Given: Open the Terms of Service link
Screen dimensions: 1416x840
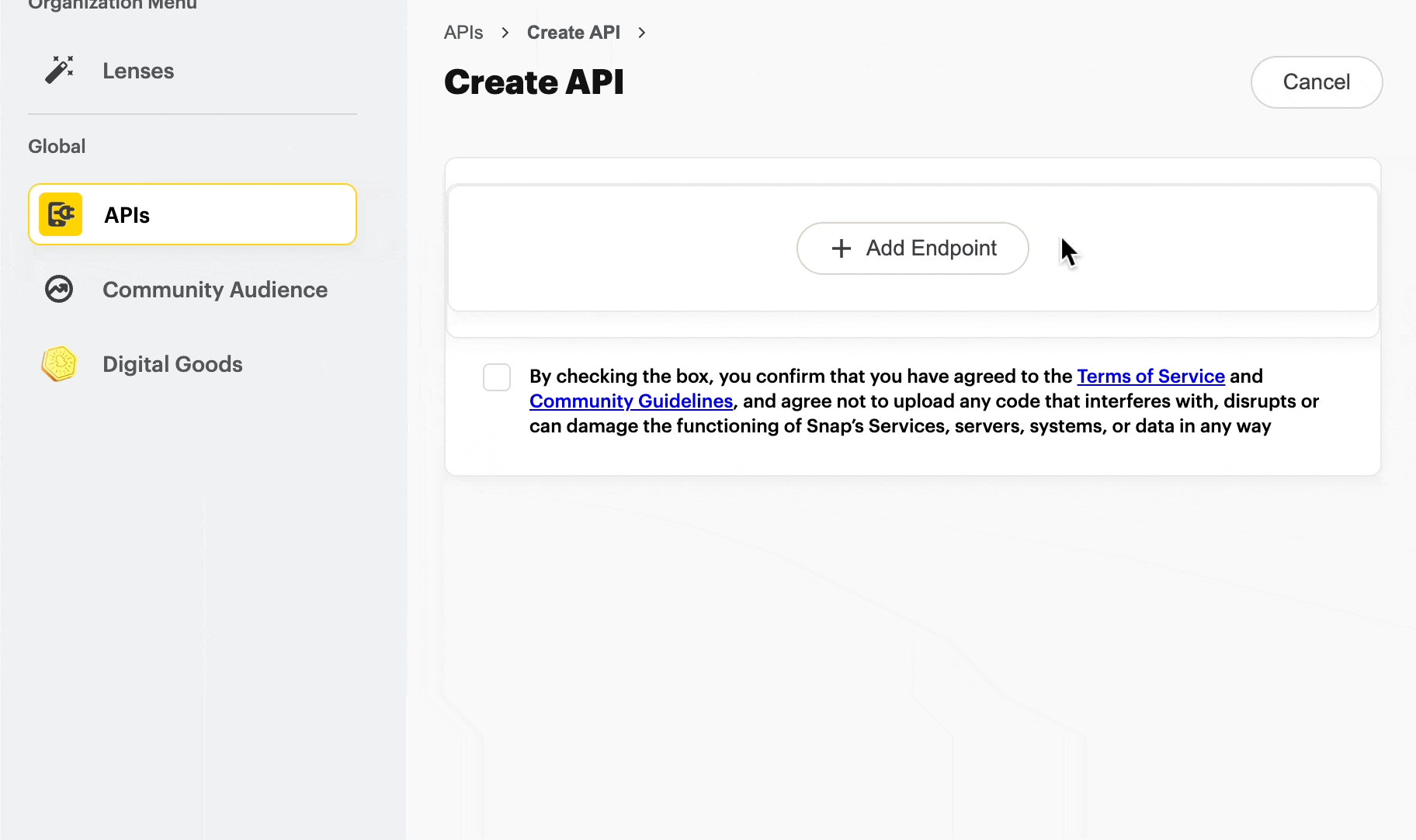Looking at the screenshot, I should [x=1150, y=377].
